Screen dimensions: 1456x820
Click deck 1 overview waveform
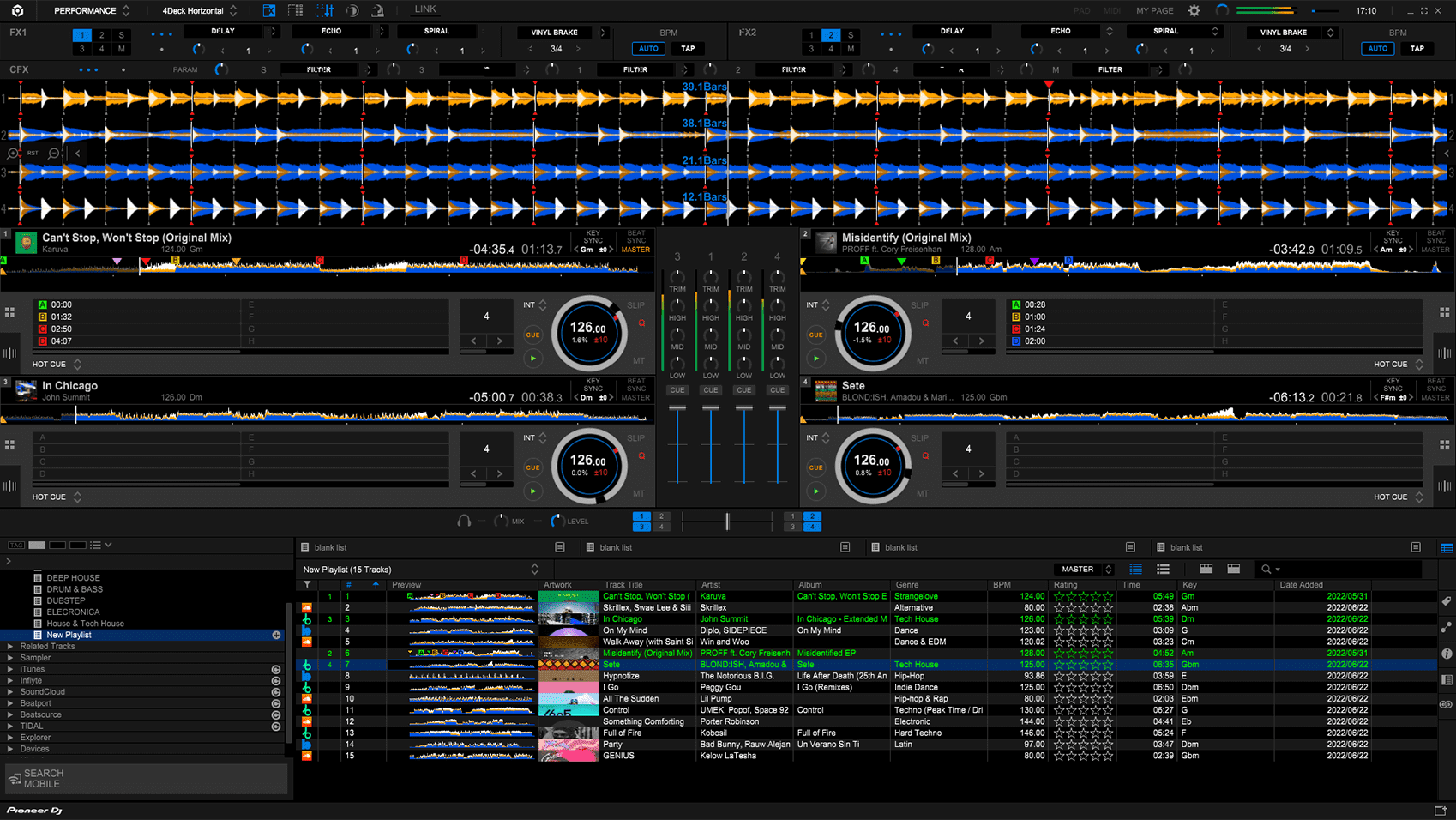[x=325, y=266]
